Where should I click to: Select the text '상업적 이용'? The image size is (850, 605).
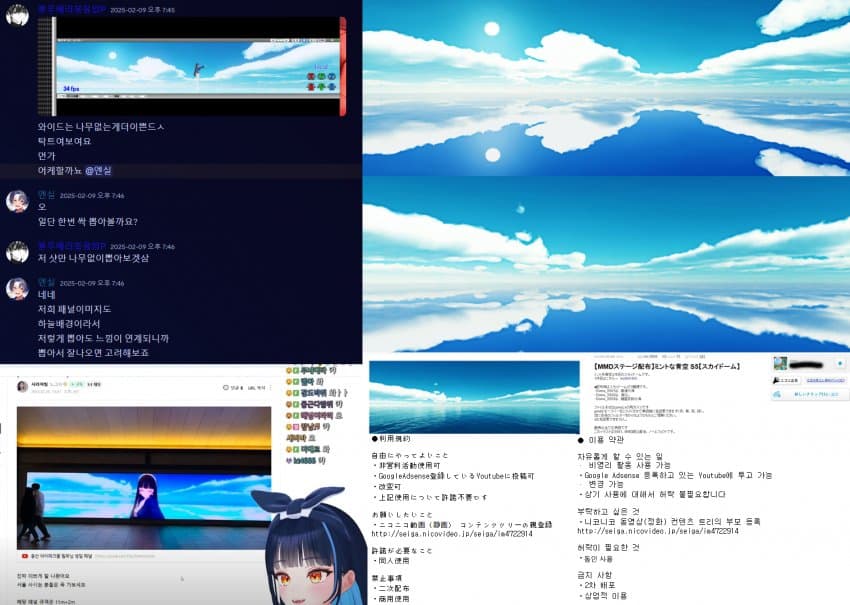tap(606, 596)
